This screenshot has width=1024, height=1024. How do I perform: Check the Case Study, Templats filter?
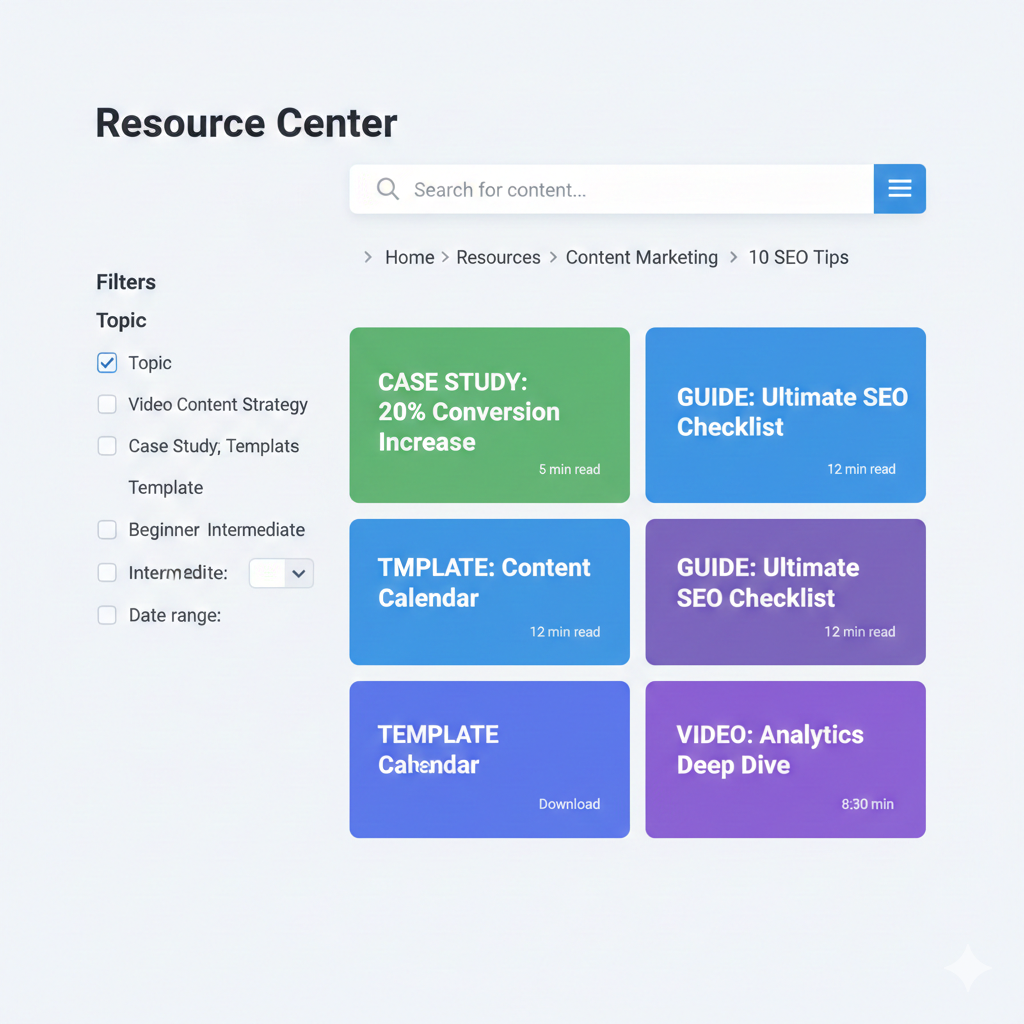[107, 446]
